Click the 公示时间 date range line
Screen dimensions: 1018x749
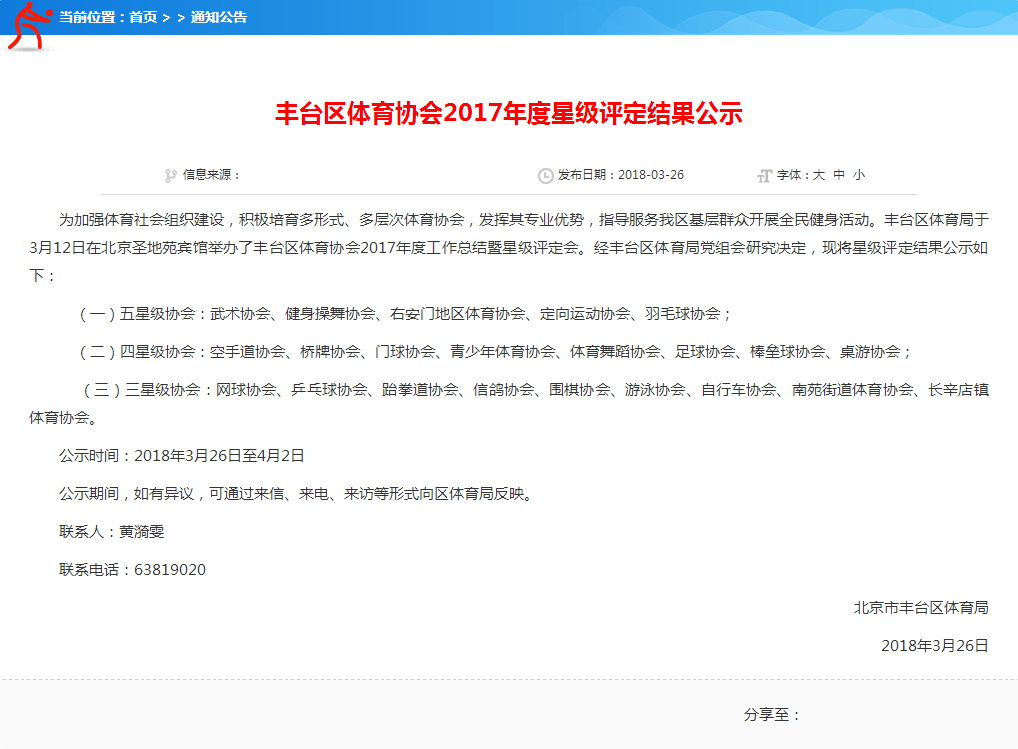click(x=182, y=455)
